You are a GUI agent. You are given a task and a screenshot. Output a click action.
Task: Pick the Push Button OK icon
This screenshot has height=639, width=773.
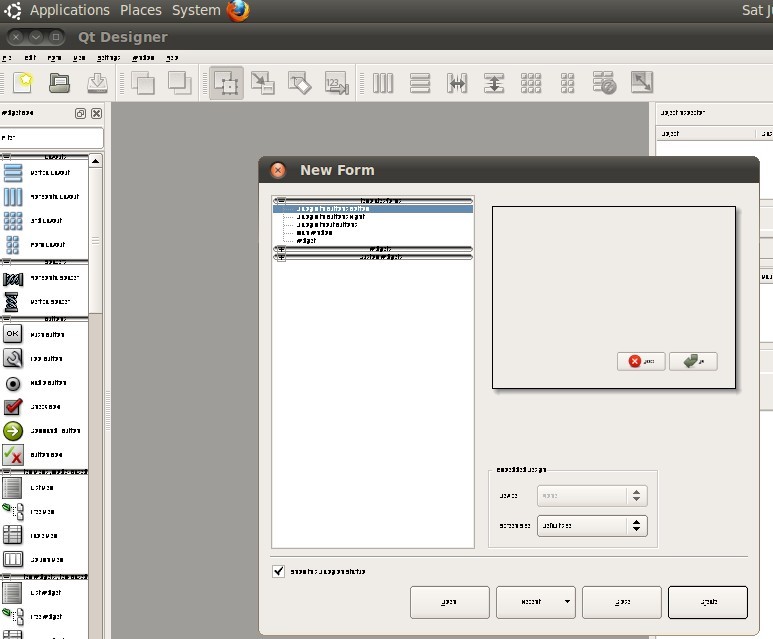tap(13, 334)
